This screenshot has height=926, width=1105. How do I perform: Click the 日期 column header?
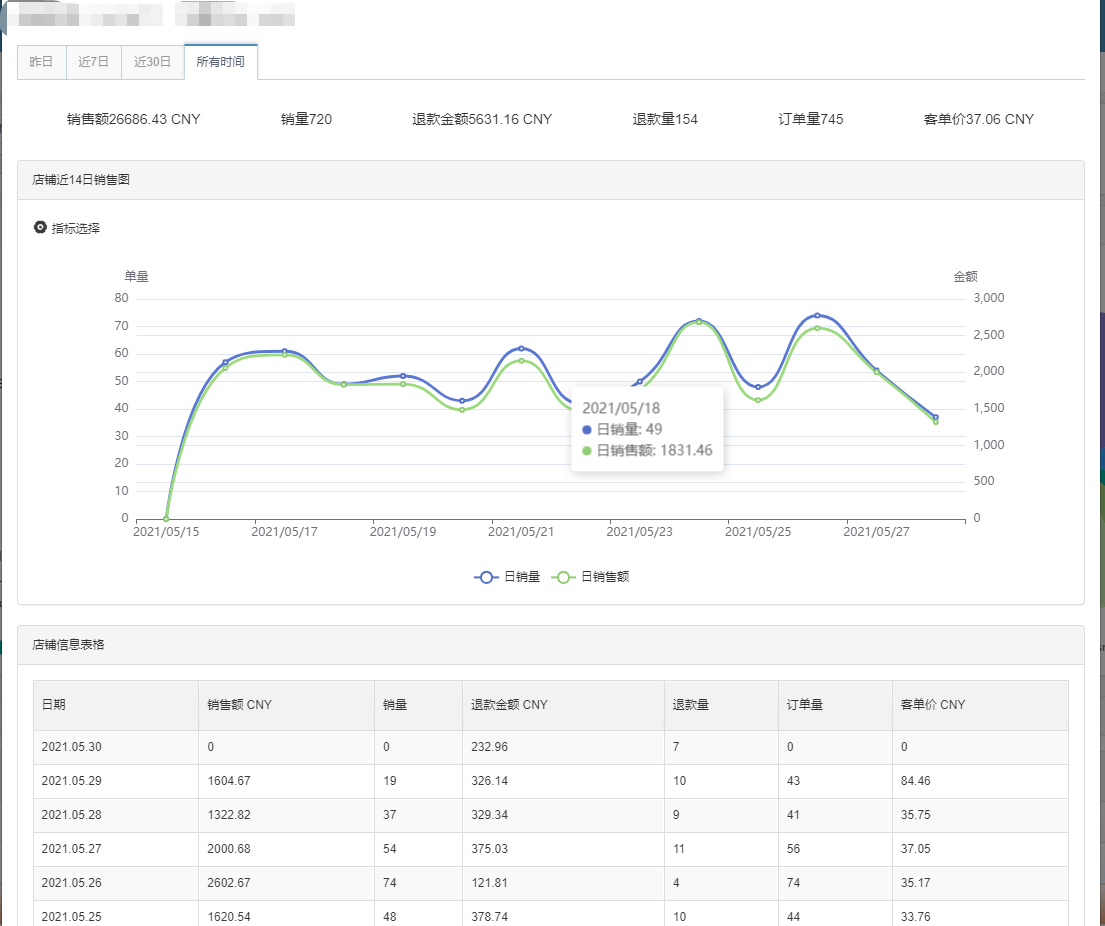(x=54, y=705)
